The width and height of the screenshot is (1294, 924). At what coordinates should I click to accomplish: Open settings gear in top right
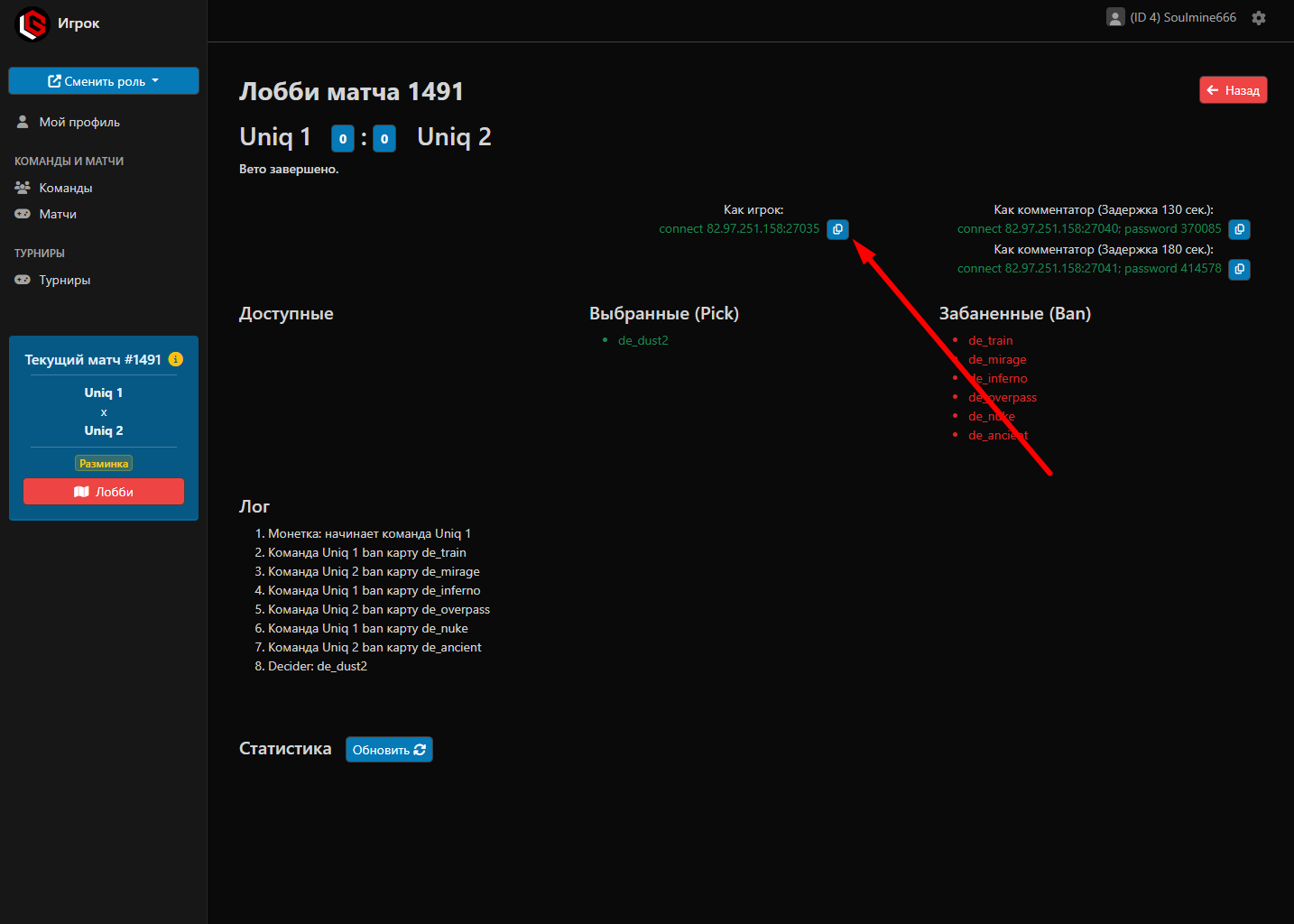click(x=1259, y=18)
